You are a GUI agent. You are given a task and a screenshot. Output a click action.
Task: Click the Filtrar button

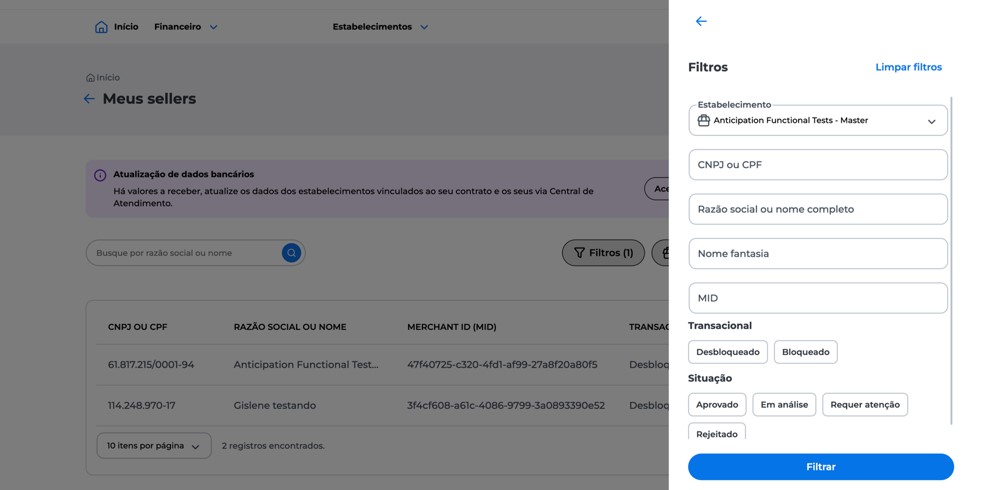pyautogui.click(x=820, y=467)
